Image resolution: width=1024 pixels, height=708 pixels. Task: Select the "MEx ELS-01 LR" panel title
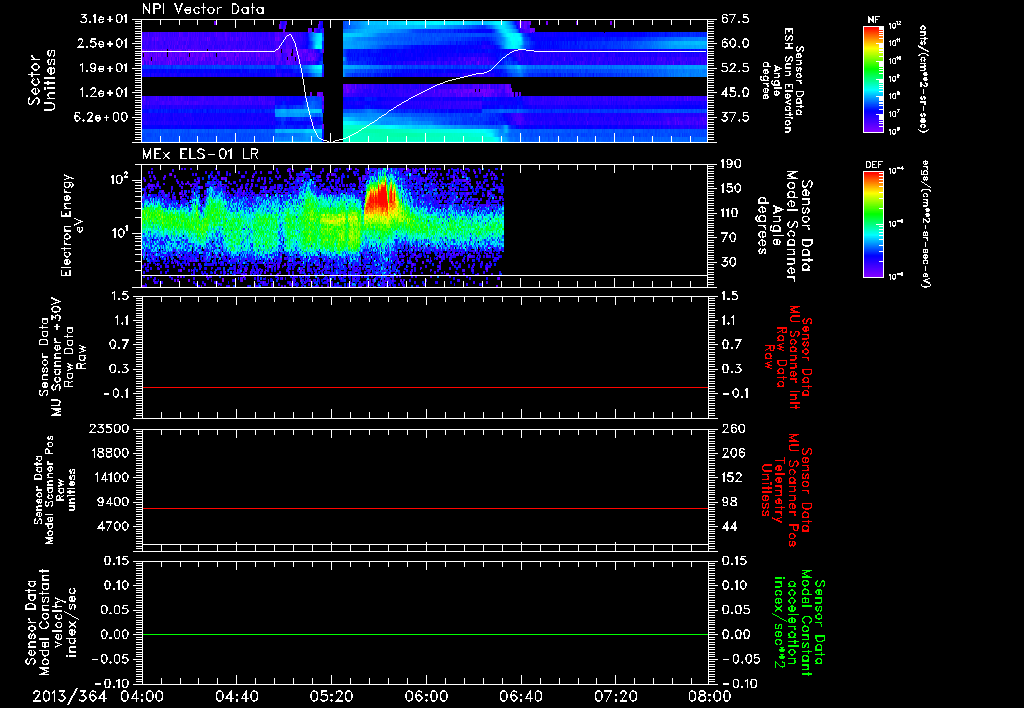pyautogui.click(x=199, y=154)
